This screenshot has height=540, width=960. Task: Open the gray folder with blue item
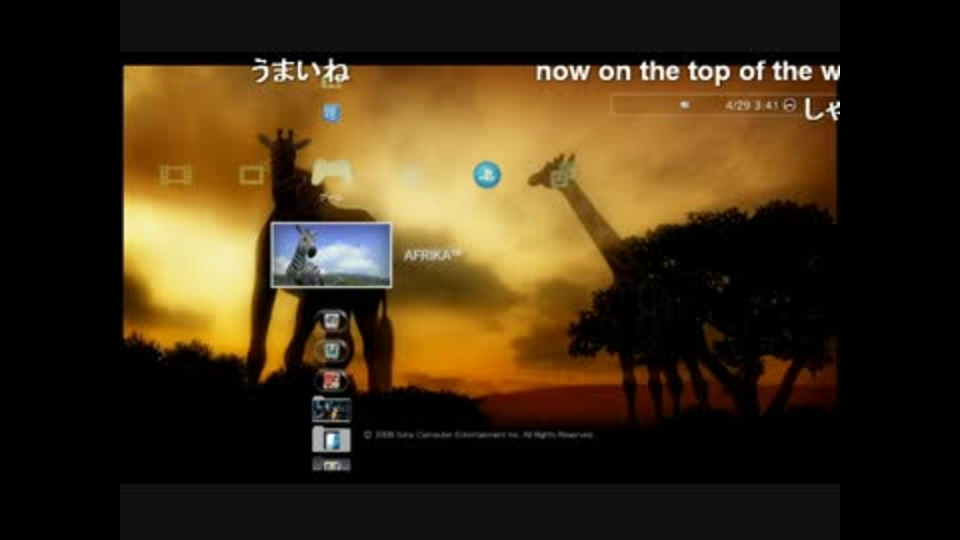(x=331, y=440)
